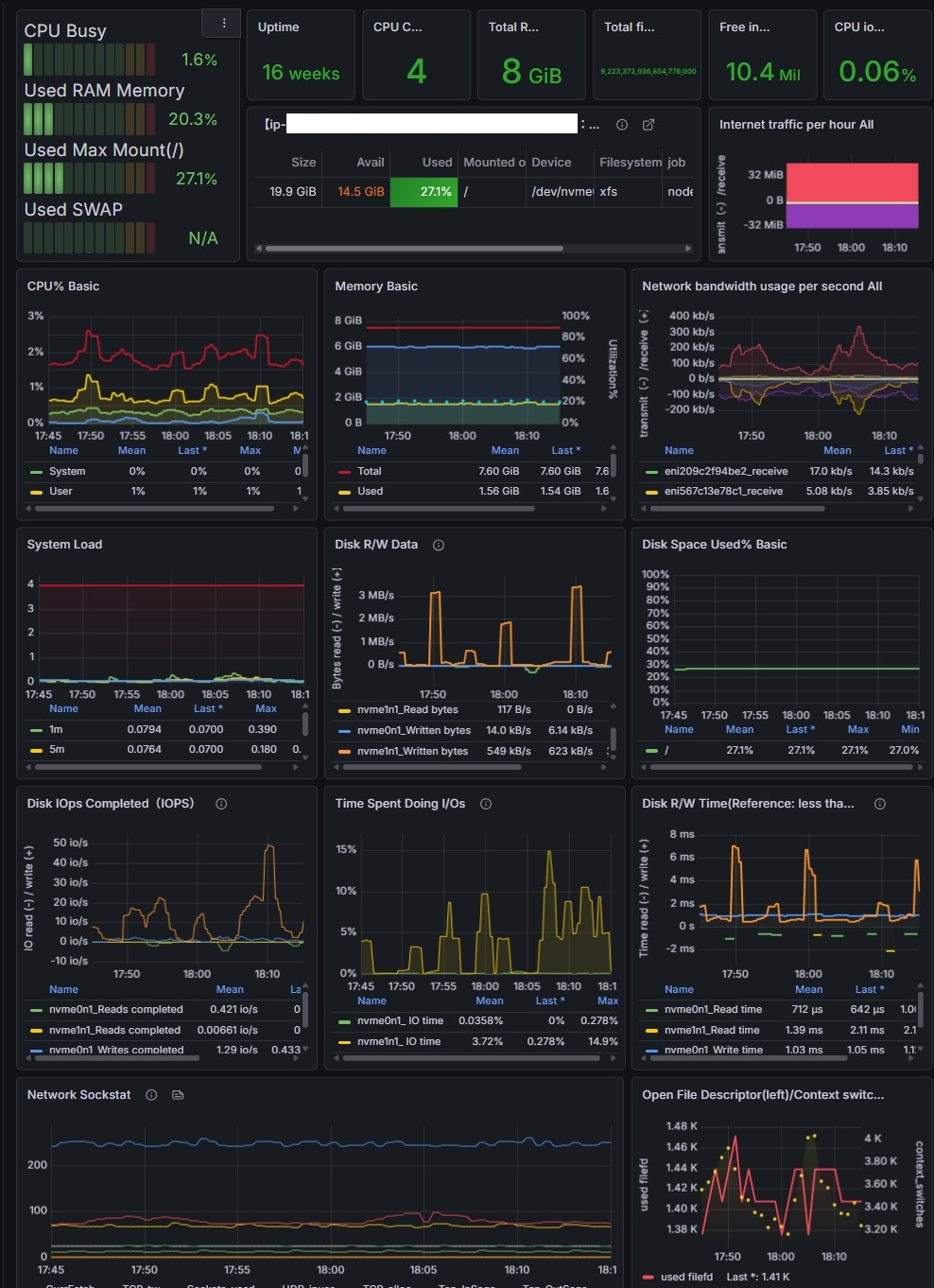934x1288 pixels.
Task: Sort Memory Basic legend by Last * column
Action: point(565,450)
